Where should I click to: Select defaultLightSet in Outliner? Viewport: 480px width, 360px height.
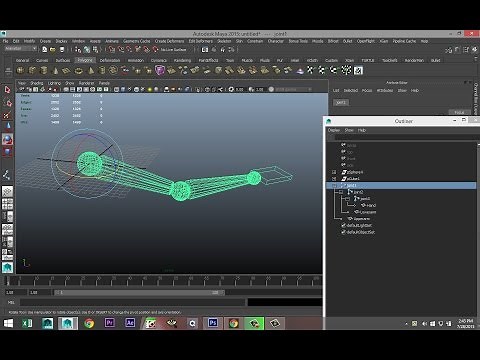(x=359, y=225)
